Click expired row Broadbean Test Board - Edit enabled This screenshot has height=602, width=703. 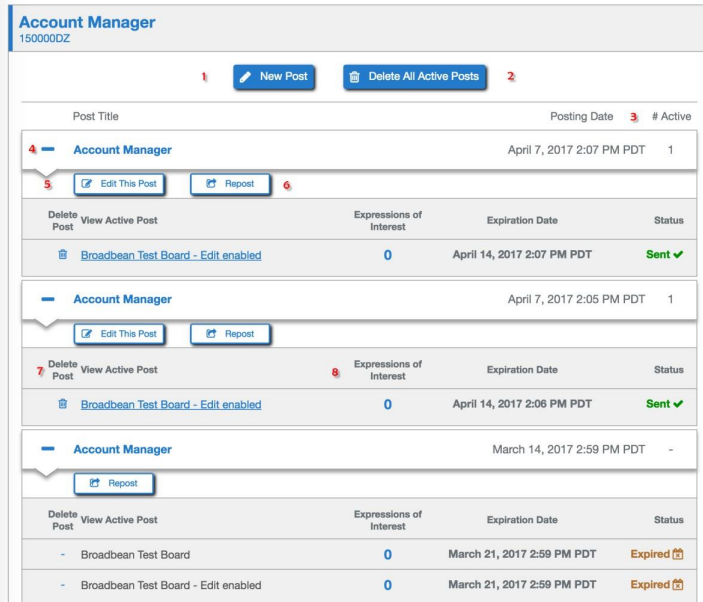[171, 585]
